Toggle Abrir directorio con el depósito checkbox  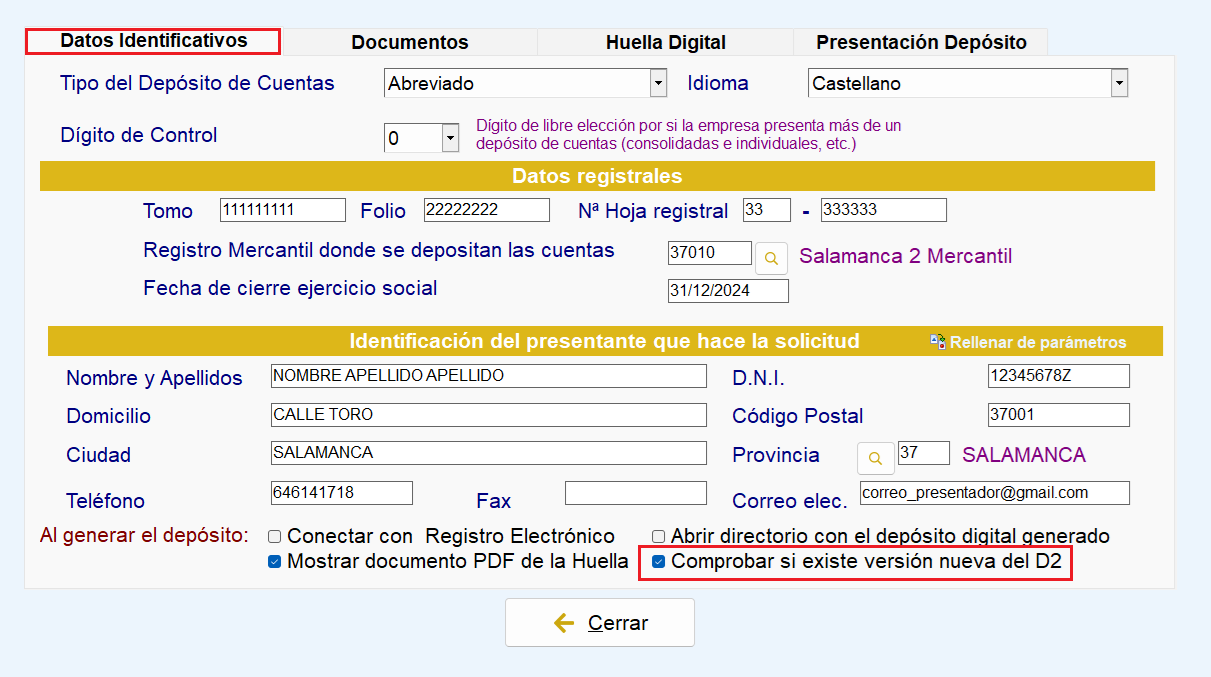(658, 537)
